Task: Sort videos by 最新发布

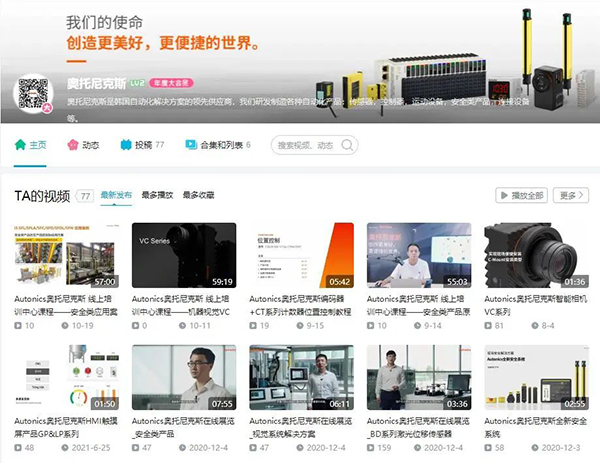Action: [116, 195]
